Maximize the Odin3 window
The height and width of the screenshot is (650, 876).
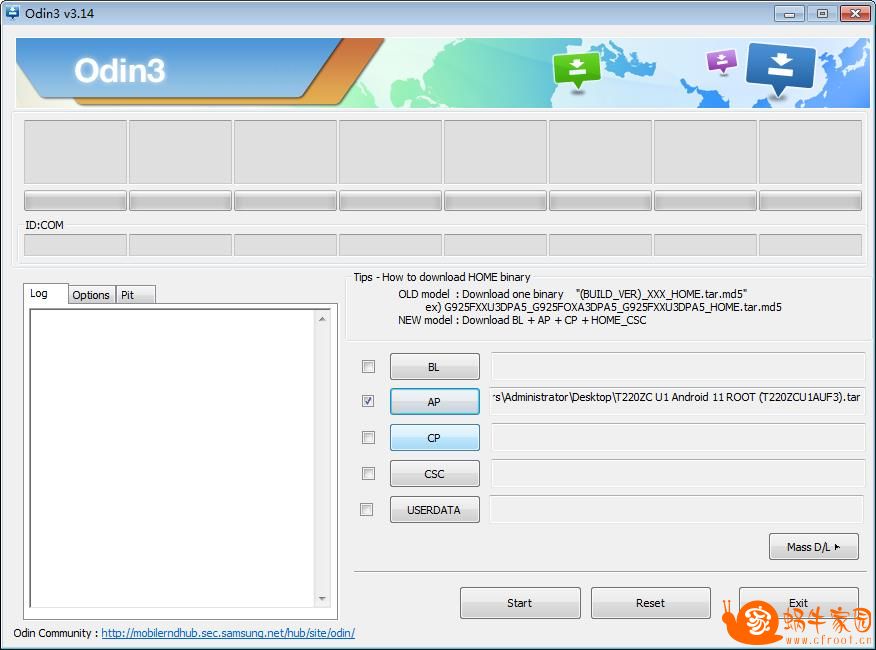[x=822, y=13]
